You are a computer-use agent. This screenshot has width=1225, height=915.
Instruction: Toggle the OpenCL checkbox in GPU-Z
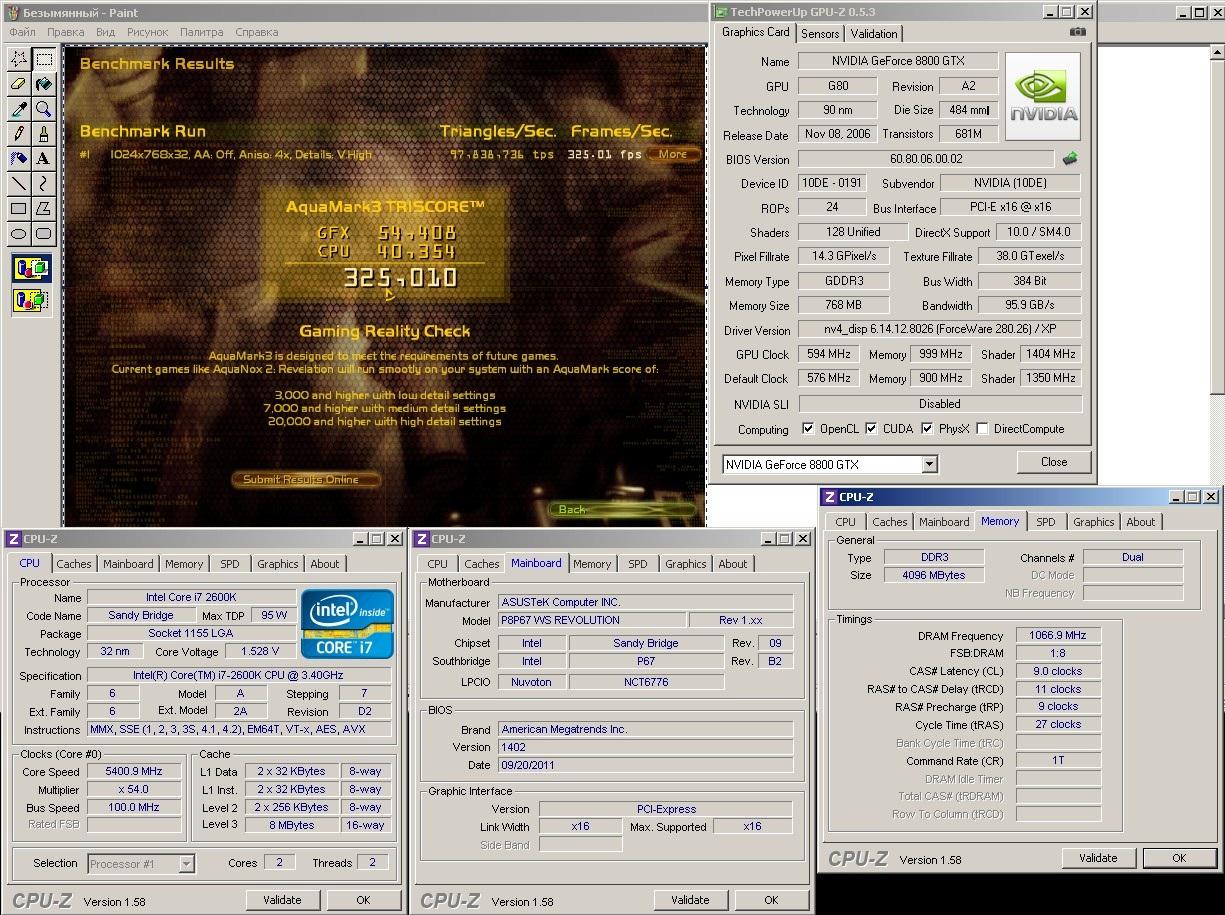pos(808,429)
